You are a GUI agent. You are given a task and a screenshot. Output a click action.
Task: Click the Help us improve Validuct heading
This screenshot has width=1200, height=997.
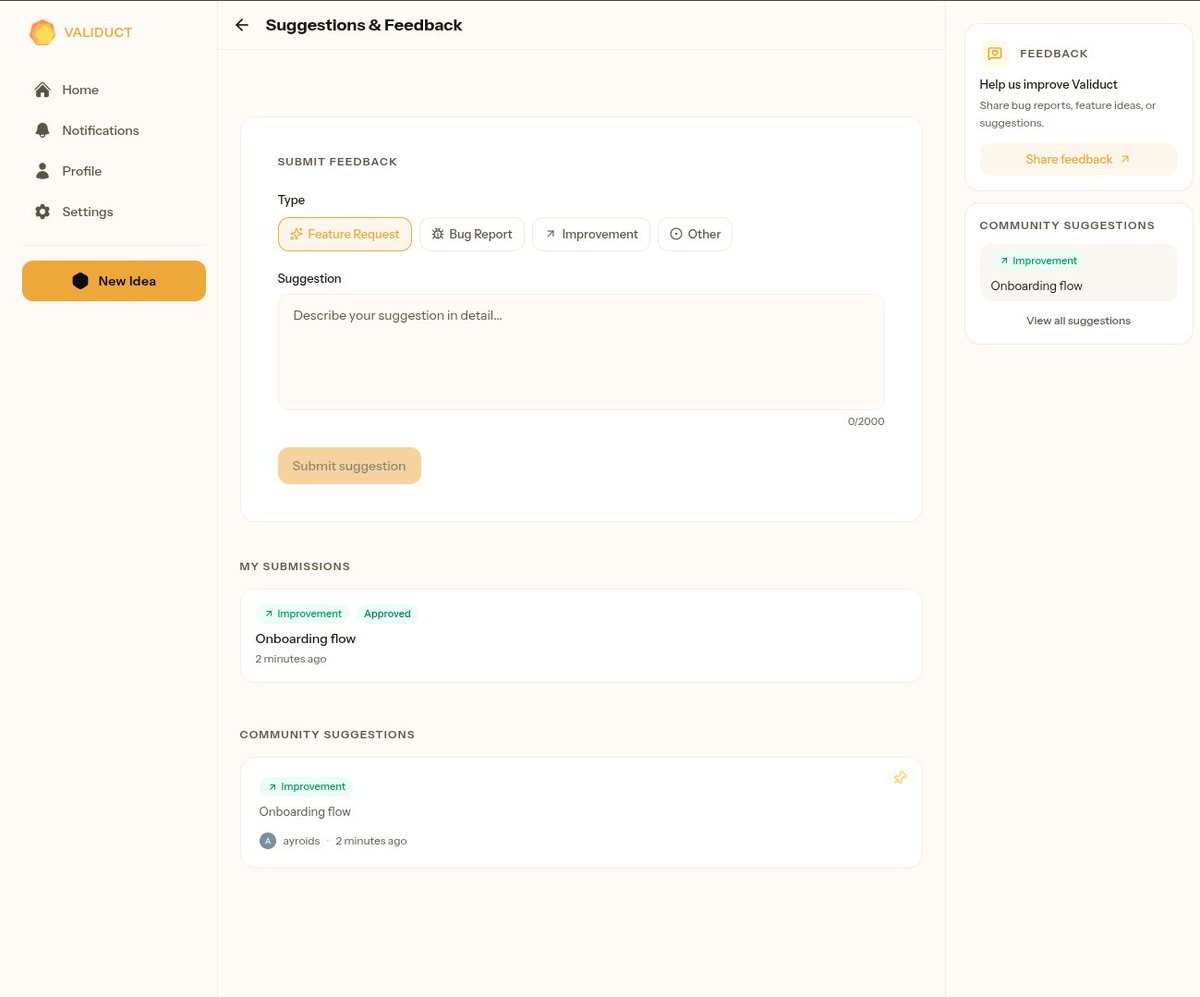1049,85
